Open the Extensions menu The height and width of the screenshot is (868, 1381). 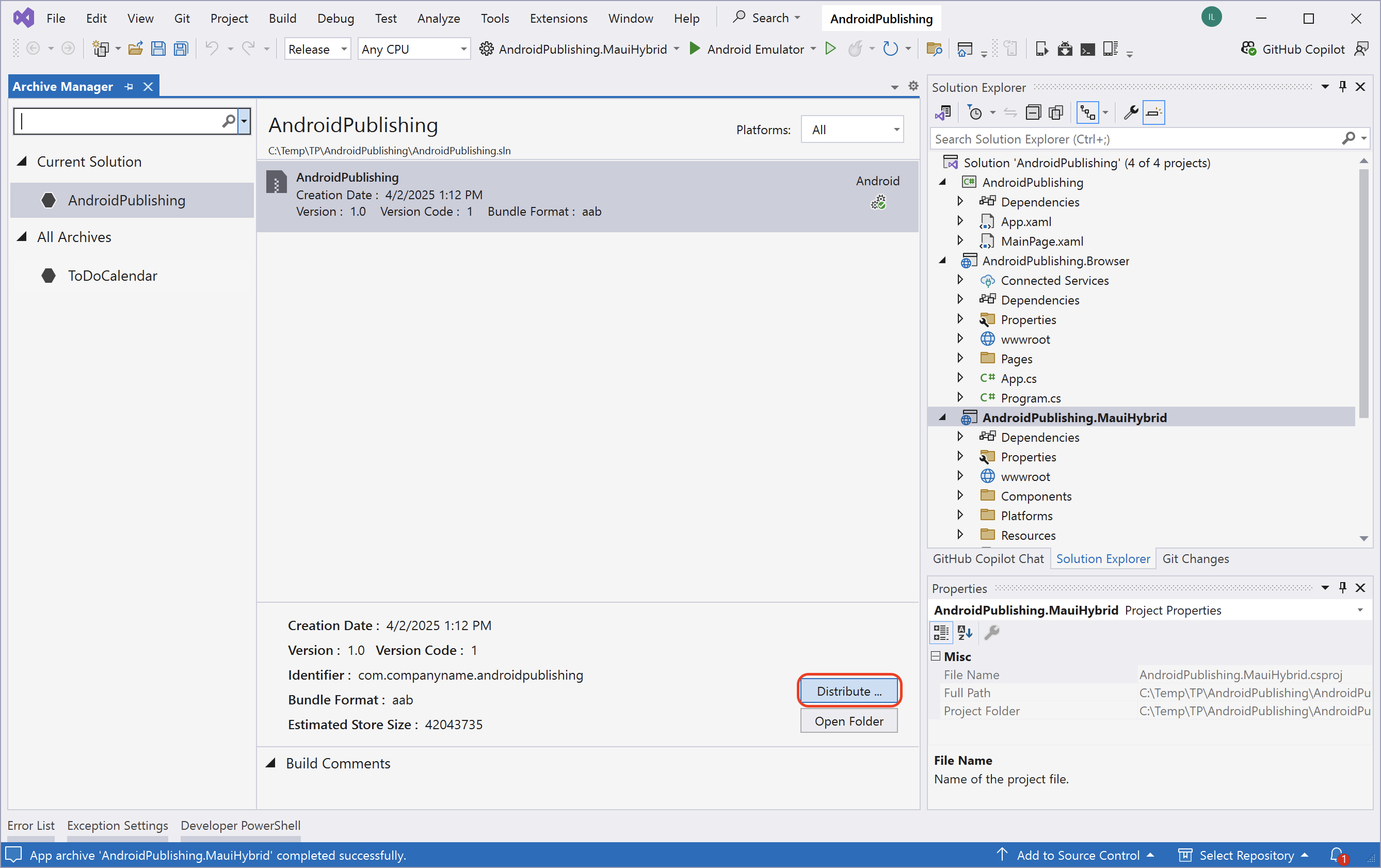pyautogui.click(x=558, y=19)
